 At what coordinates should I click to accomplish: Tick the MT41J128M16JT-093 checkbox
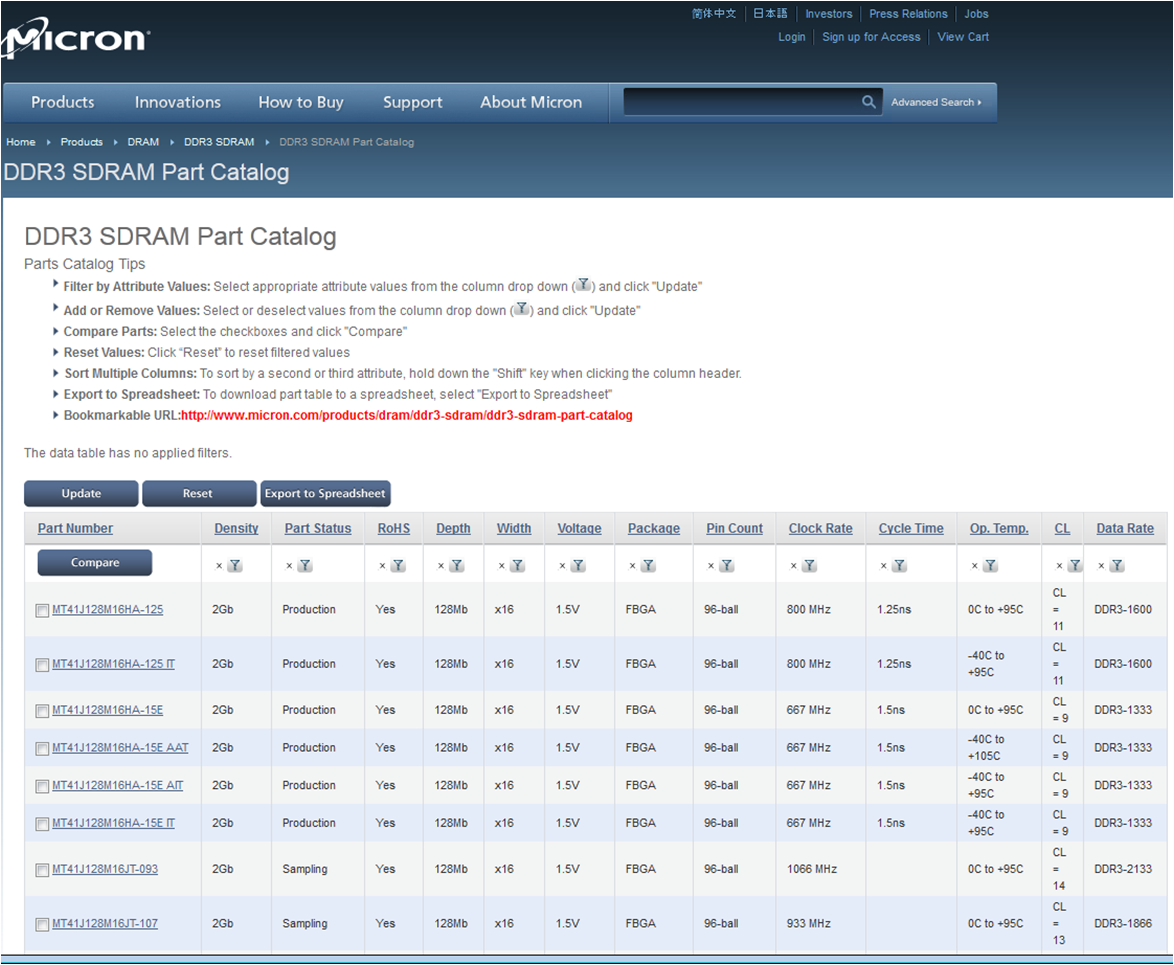(x=42, y=870)
